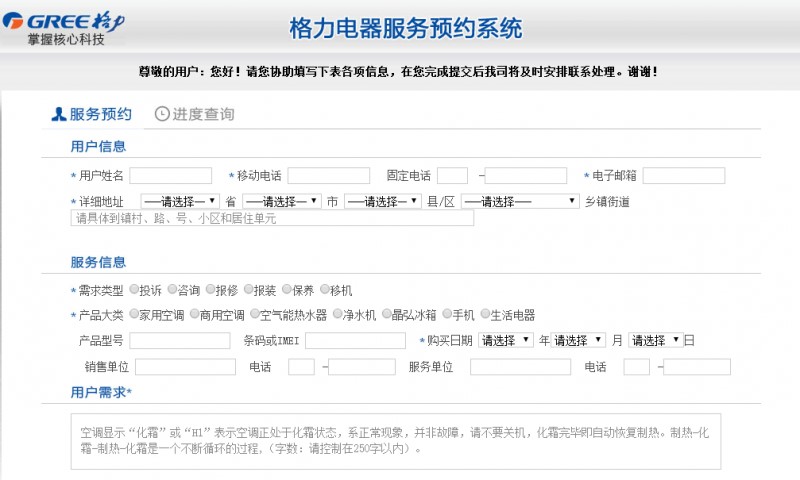This screenshot has height=480, width=800.
Task: Open the 服务预约 tab
Action: 92,114
